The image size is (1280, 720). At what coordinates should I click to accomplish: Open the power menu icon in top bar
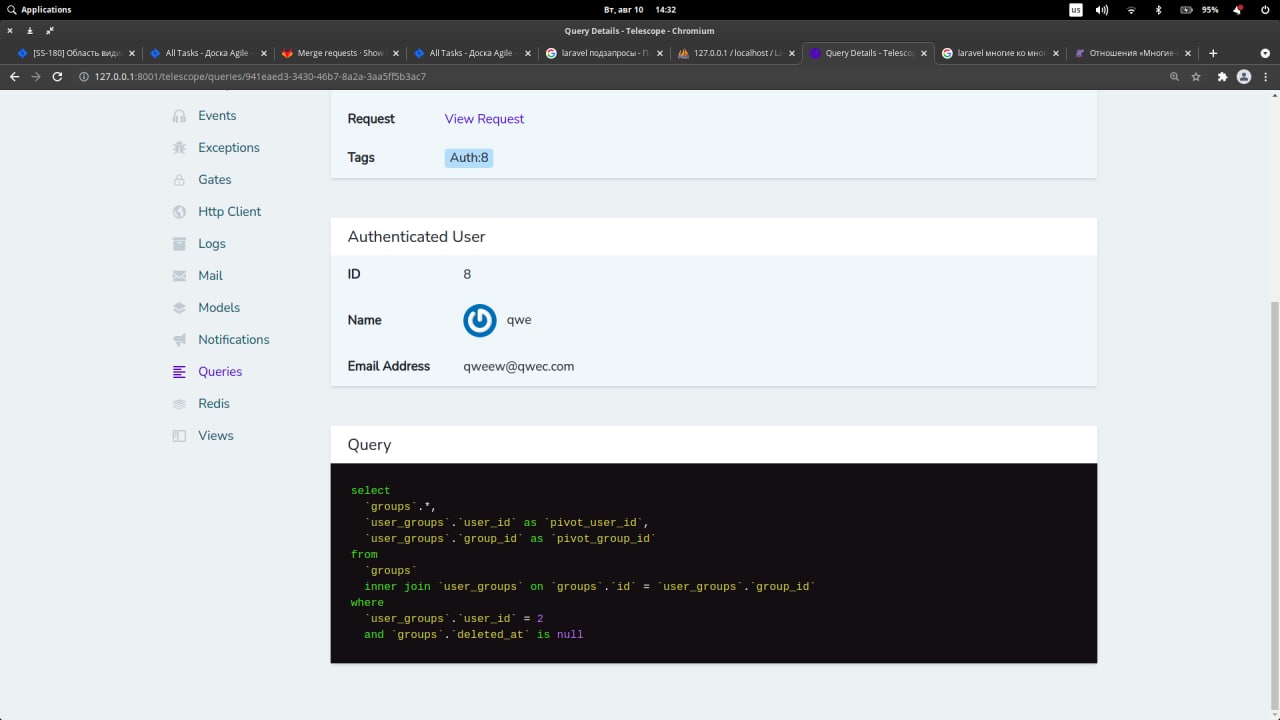tap(1265, 10)
